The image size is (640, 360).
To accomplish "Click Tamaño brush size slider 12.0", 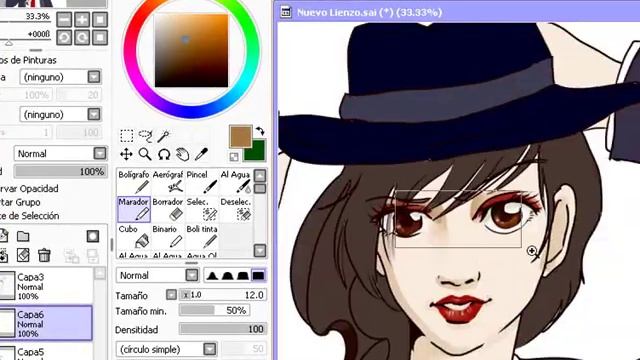I will point(223,295).
